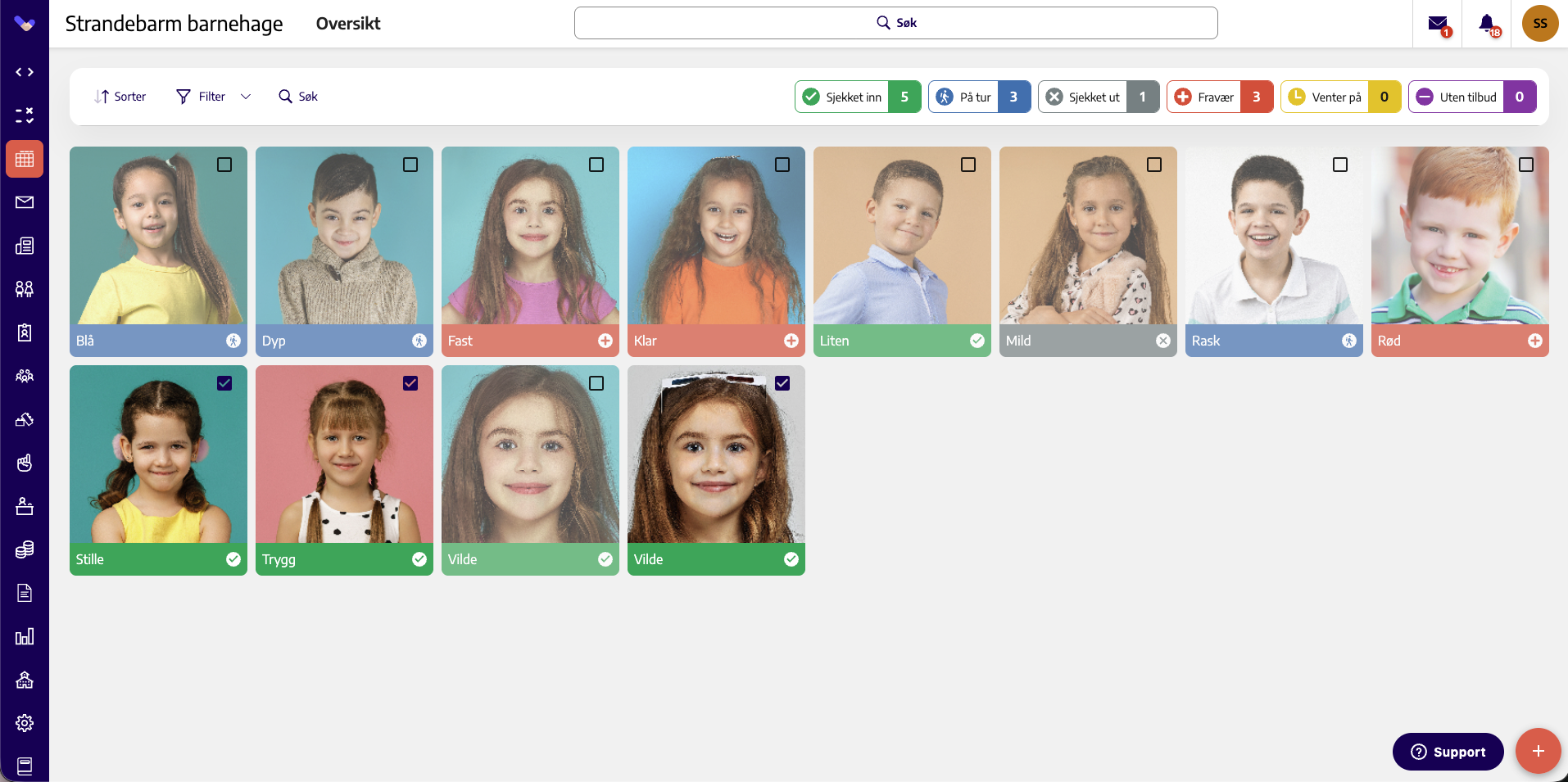
Task: Open the notifications bell
Action: 1488,24
